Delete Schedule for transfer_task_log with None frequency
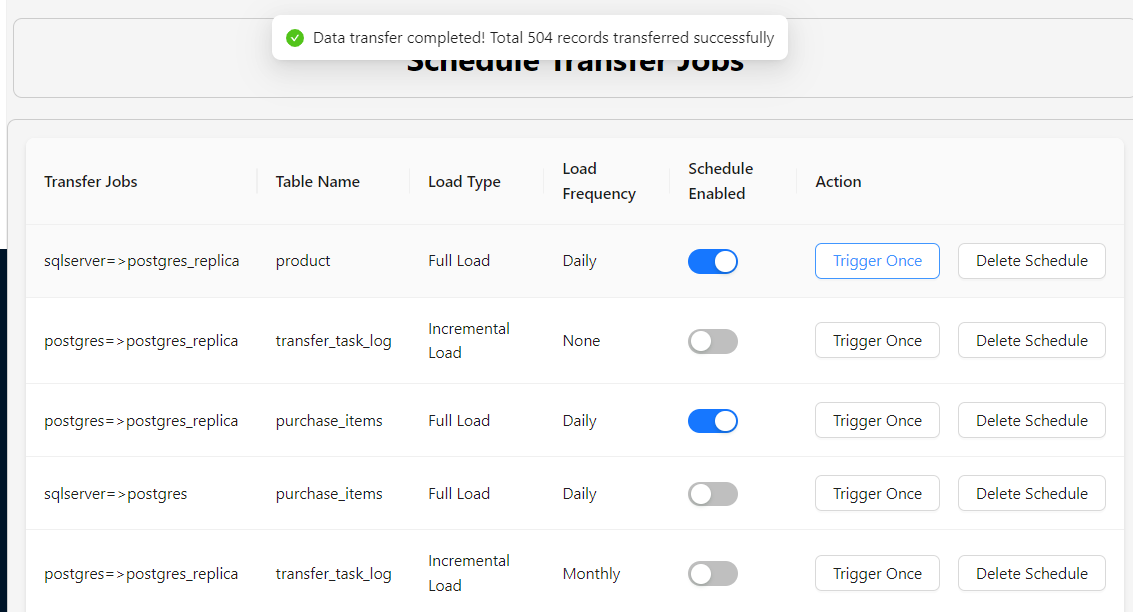 1031,341
